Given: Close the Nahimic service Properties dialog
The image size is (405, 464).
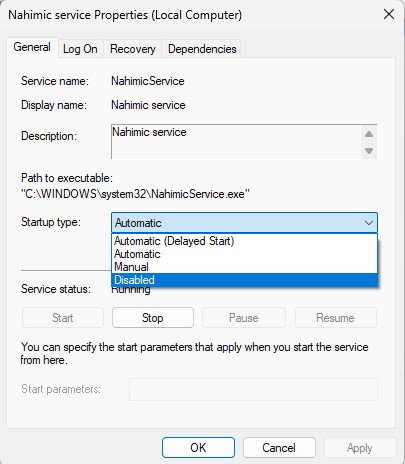Looking at the screenshot, I should (x=389, y=15).
